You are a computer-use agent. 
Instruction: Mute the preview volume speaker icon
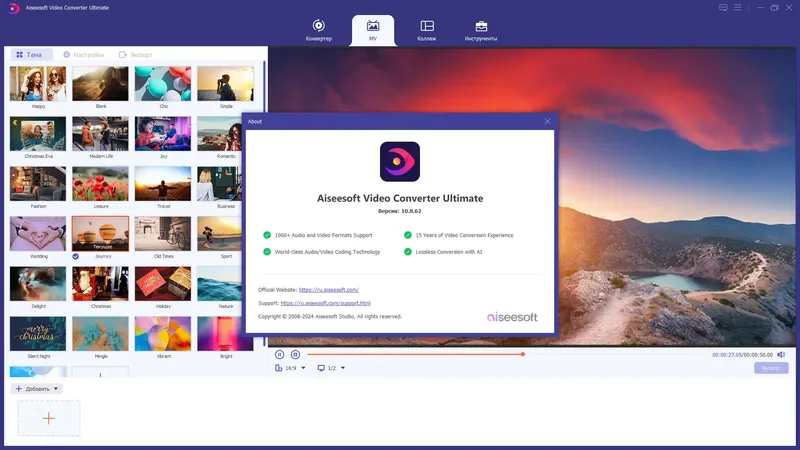[781, 354]
